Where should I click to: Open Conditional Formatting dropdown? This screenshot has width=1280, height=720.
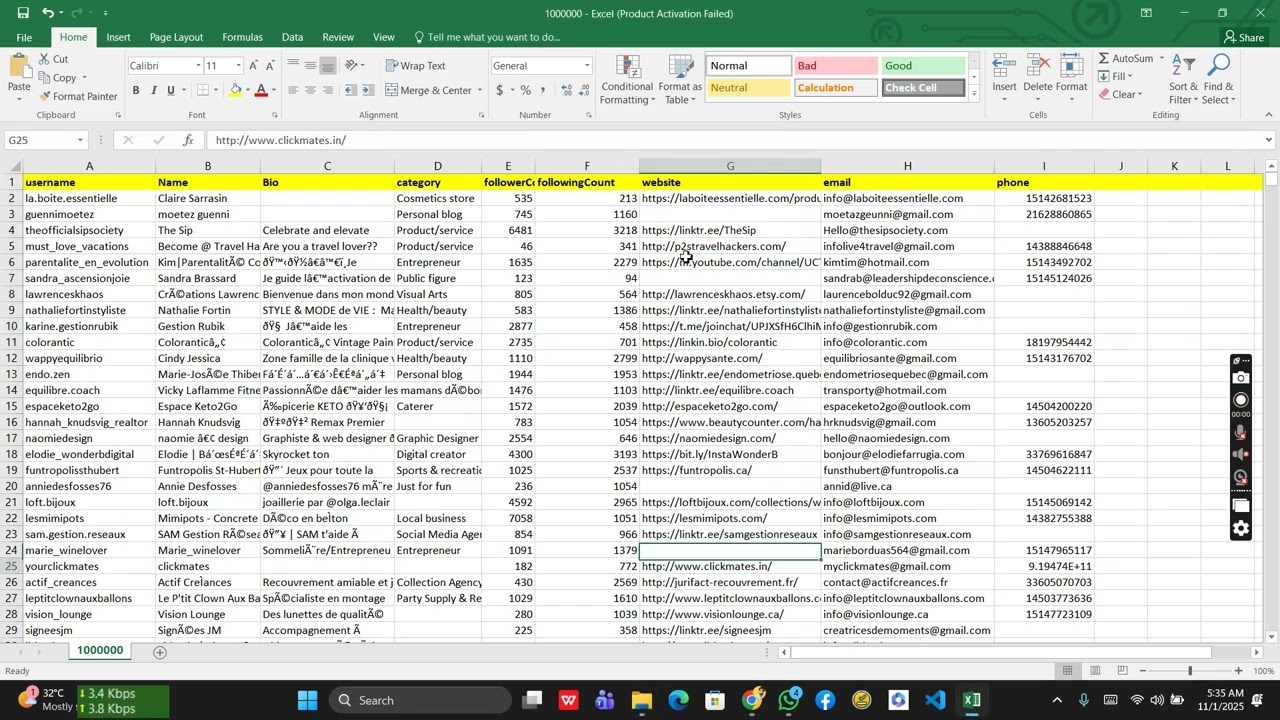(627, 80)
